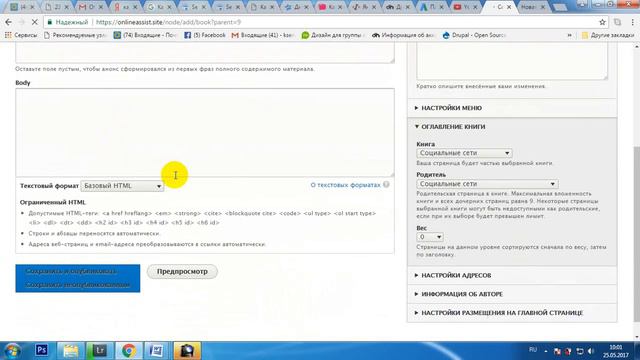Switch to the first browser tab
Viewport: 640px width, 360px height.
[x=22, y=7]
